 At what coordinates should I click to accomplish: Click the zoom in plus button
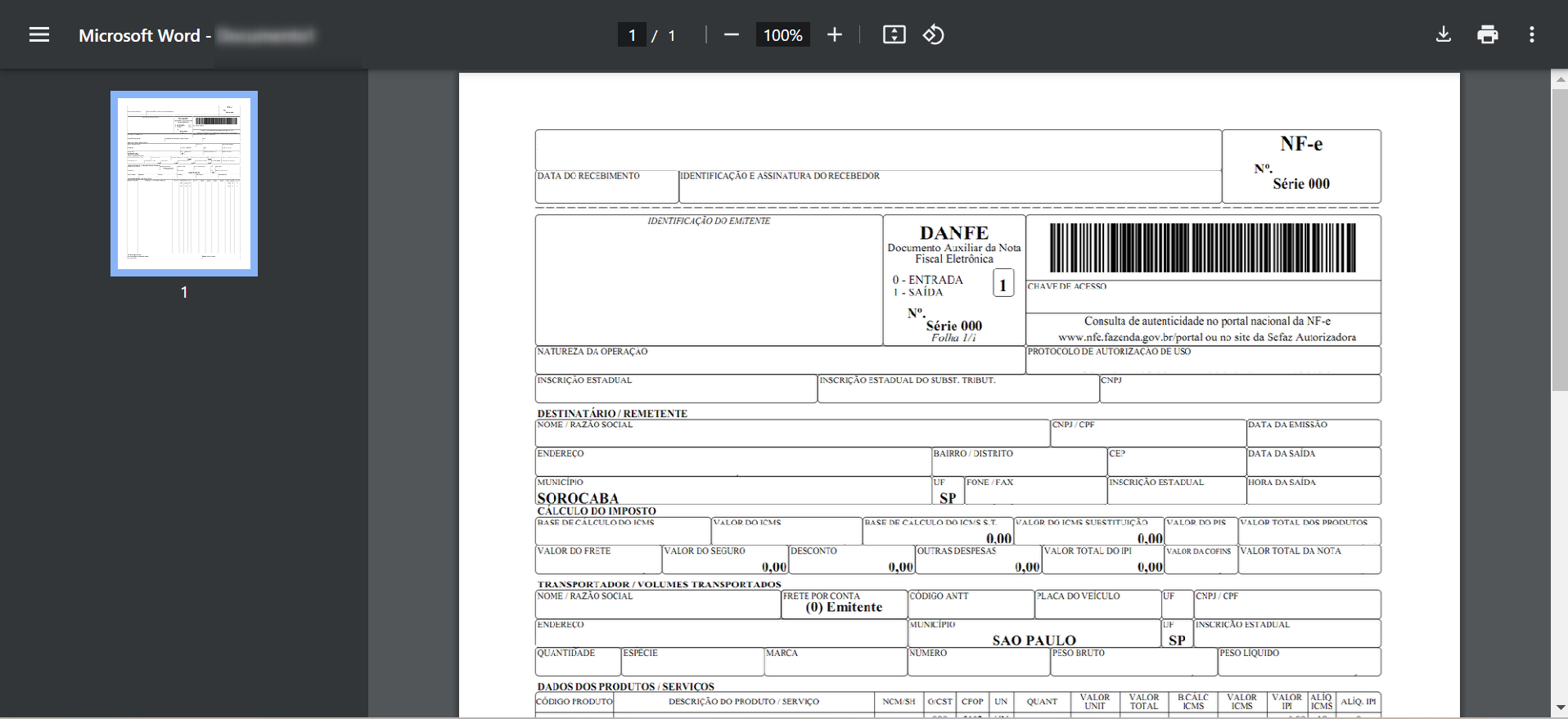[x=835, y=35]
